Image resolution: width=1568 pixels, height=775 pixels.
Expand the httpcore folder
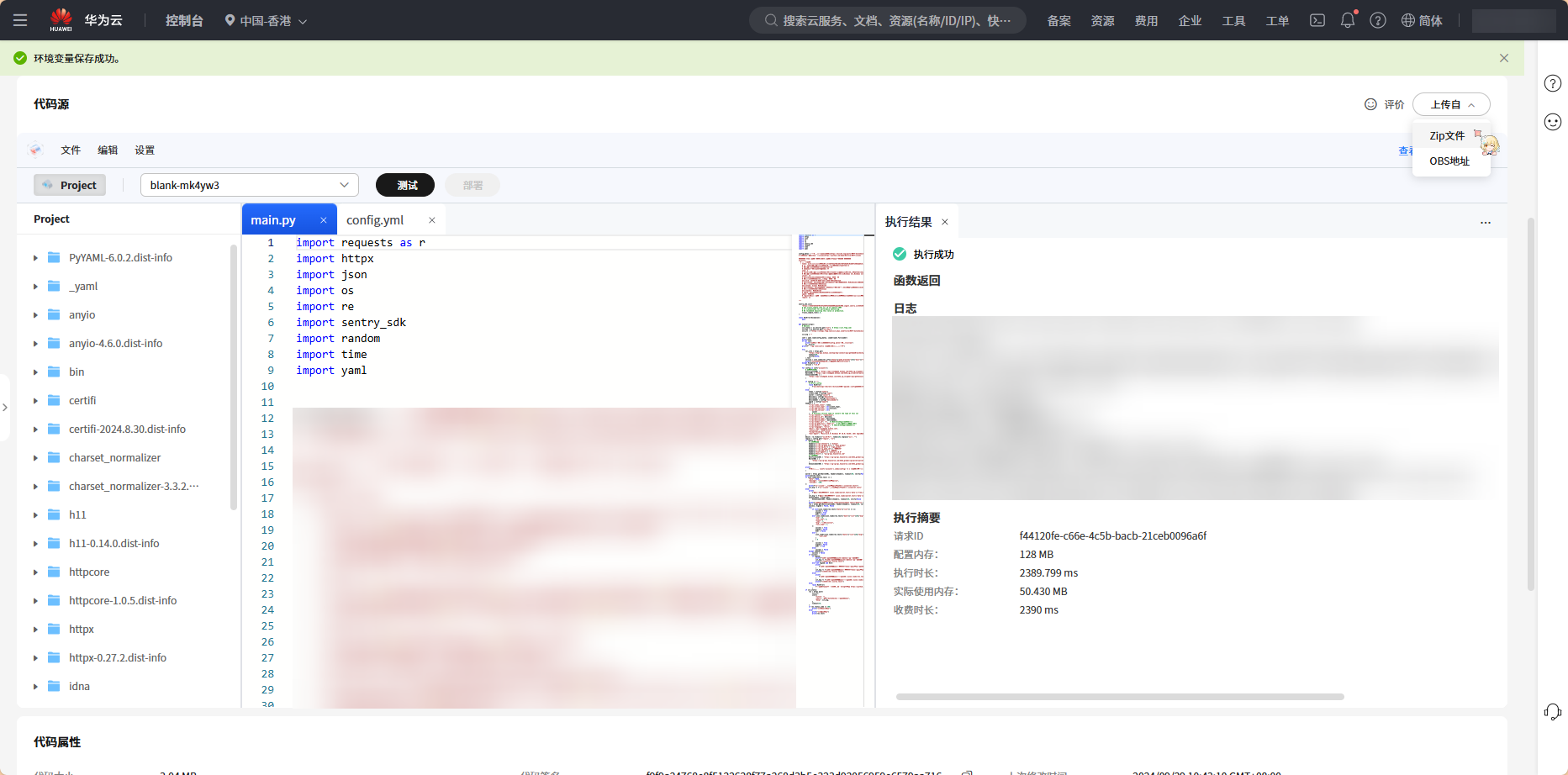(x=35, y=572)
